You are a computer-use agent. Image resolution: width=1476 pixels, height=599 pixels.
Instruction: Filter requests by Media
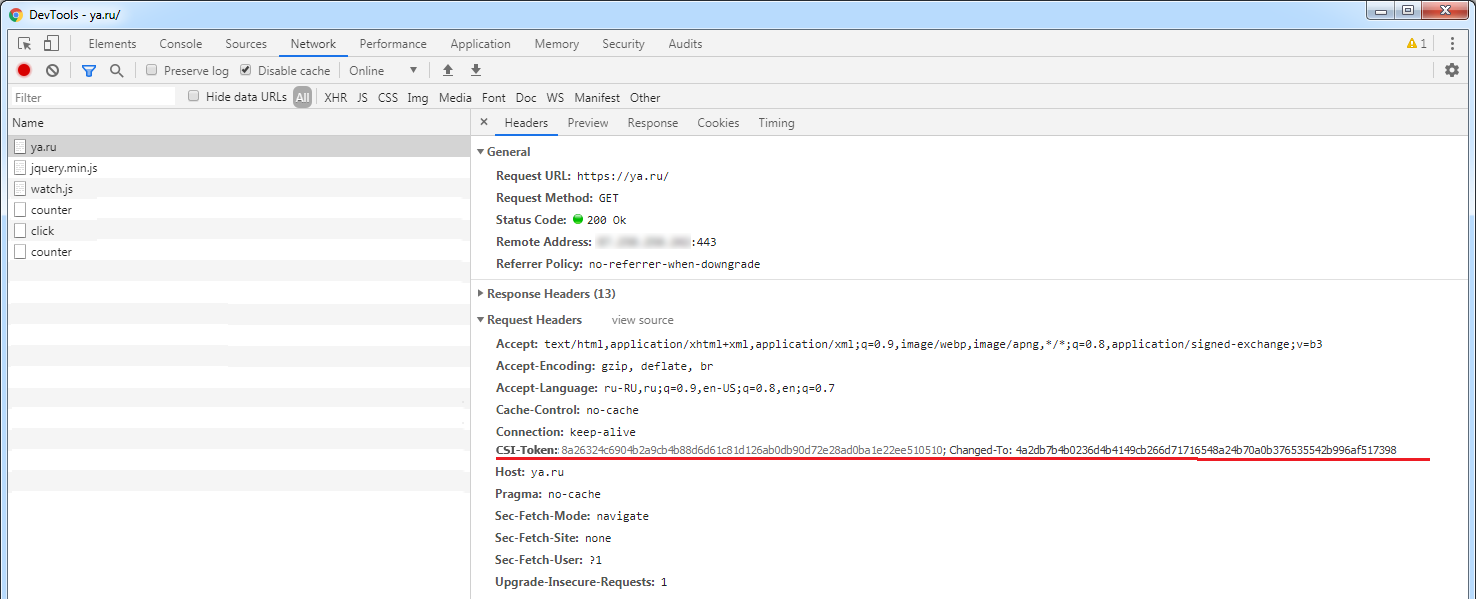pyautogui.click(x=455, y=98)
